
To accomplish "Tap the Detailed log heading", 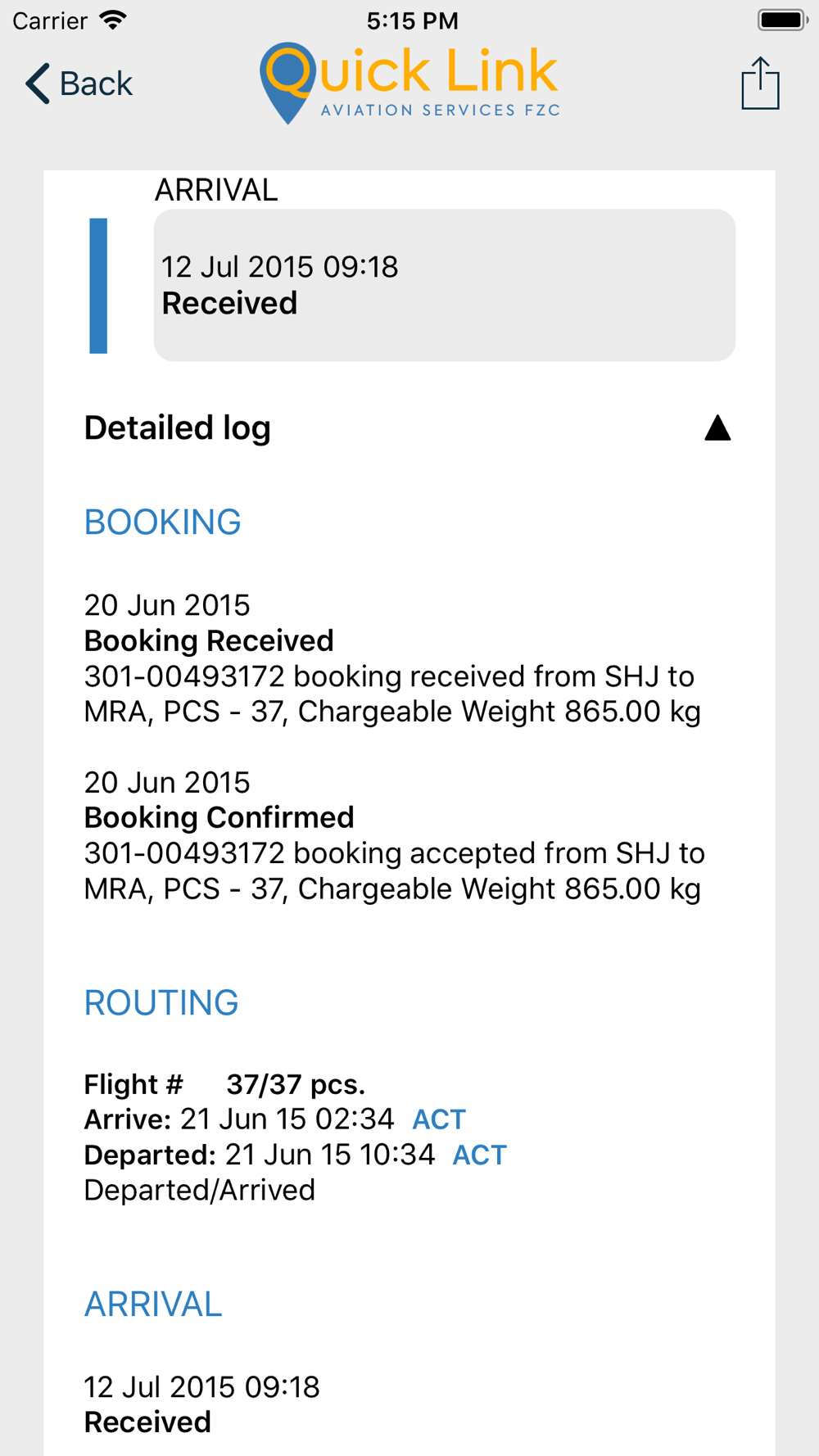I will pyautogui.click(x=178, y=427).
